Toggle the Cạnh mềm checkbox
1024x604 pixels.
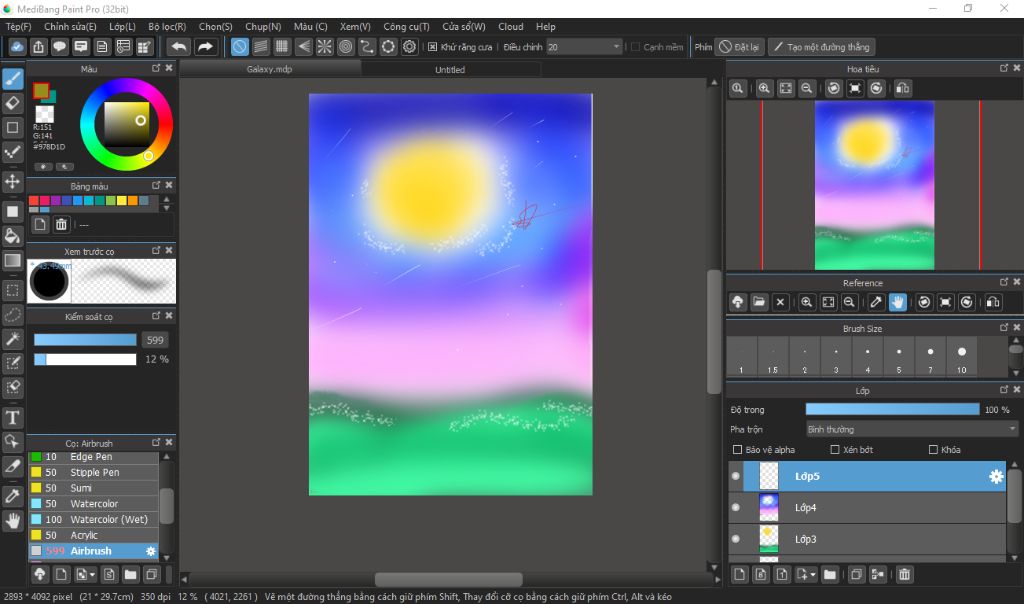pos(635,47)
